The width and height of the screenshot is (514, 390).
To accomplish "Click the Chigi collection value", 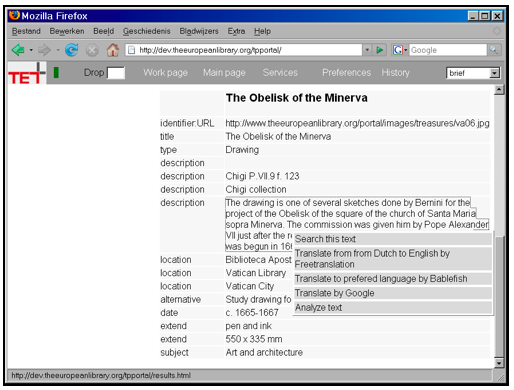I will click(256, 189).
